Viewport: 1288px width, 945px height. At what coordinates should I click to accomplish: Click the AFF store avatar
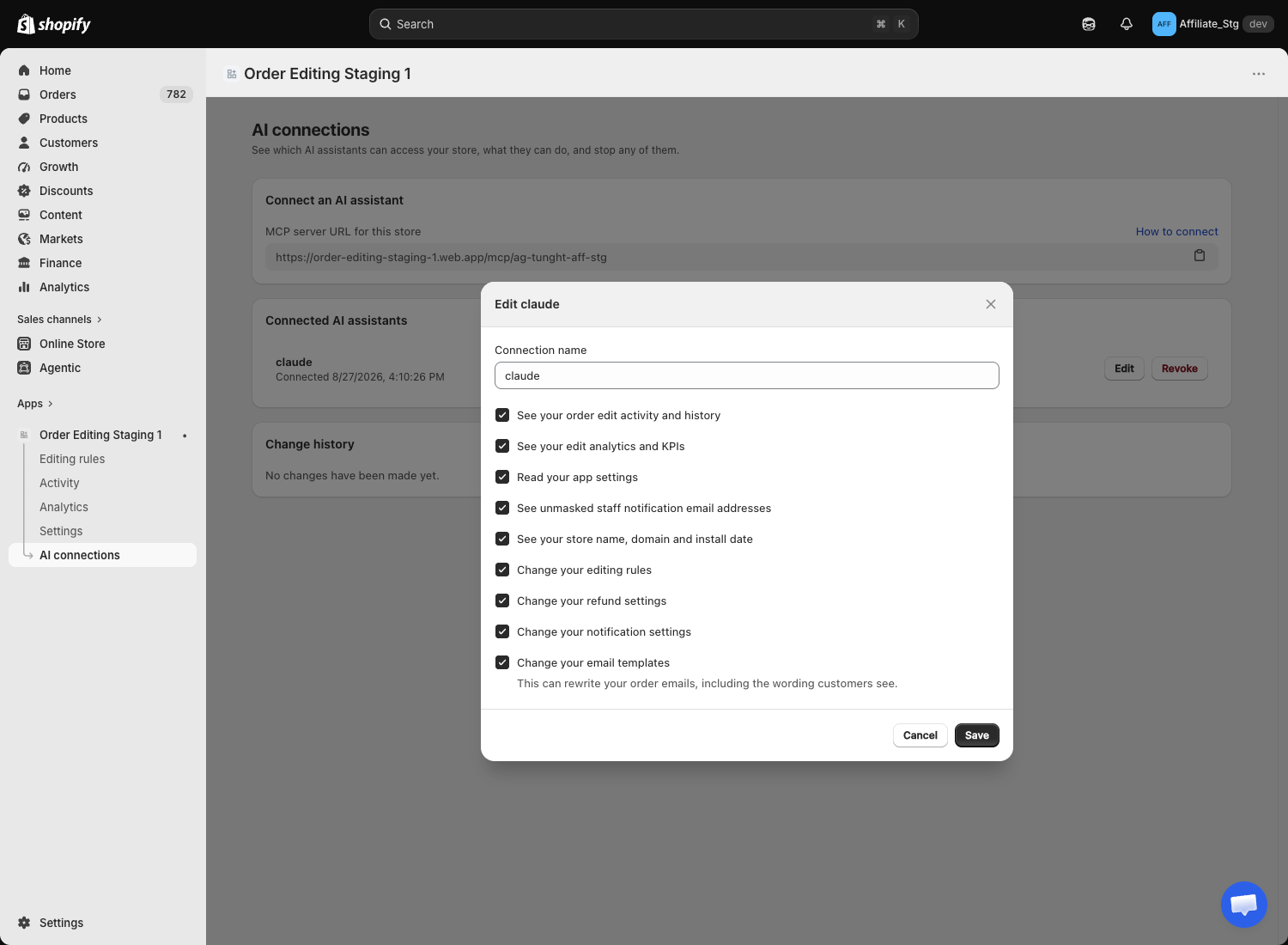[1163, 24]
